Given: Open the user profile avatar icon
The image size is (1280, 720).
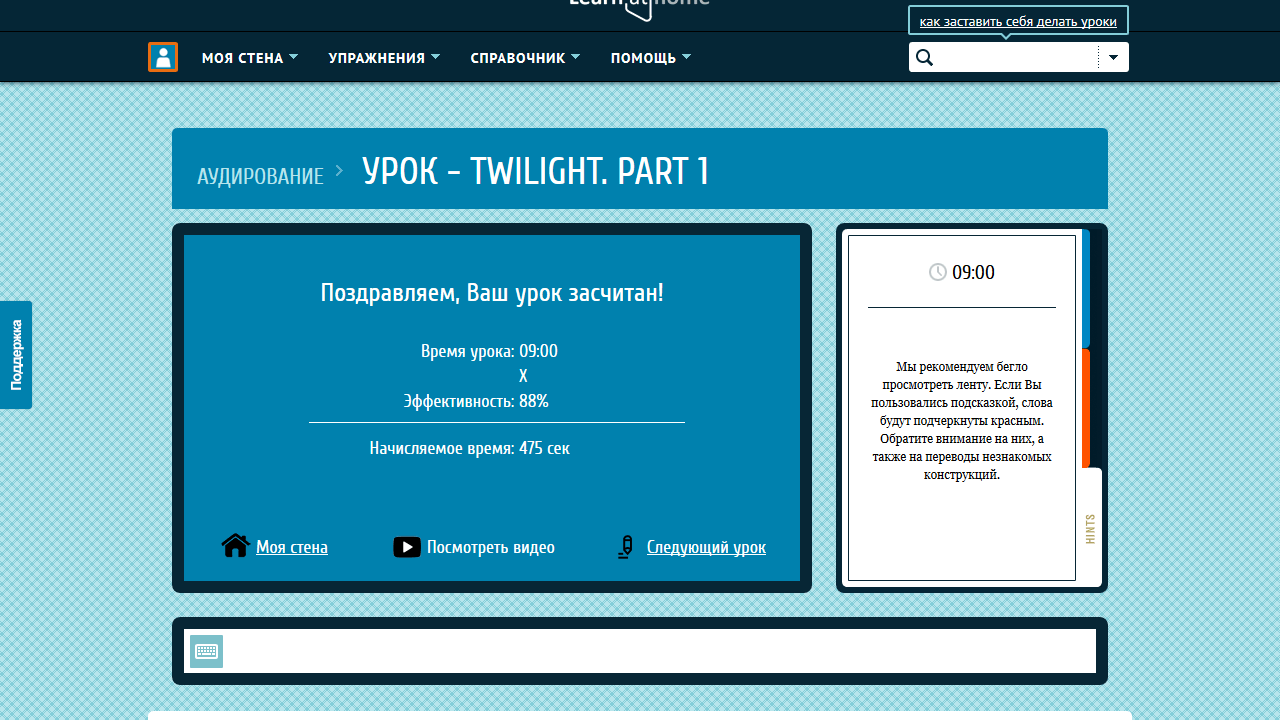Looking at the screenshot, I should pyautogui.click(x=163, y=57).
